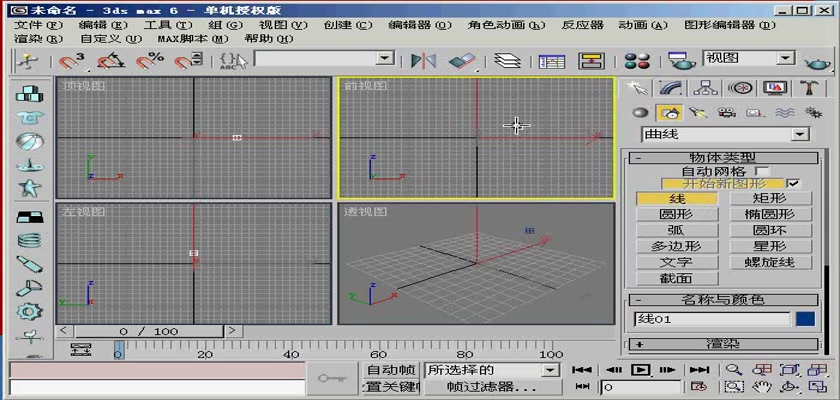The width and height of the screenshot is (840, 400).
Task: Select the Shapes category icon
Action: 670,112
